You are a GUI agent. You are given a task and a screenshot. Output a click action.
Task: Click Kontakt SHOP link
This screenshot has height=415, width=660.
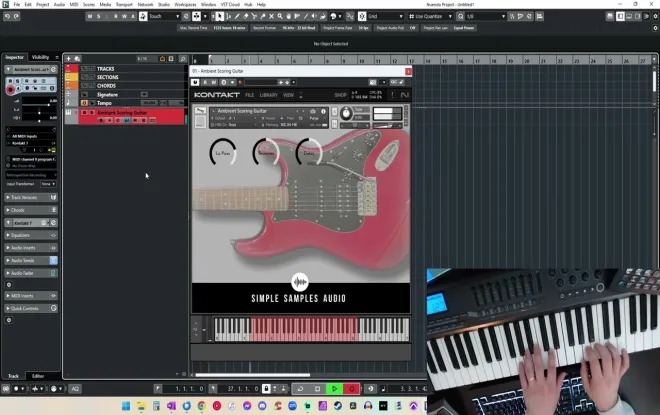(341, 95)
